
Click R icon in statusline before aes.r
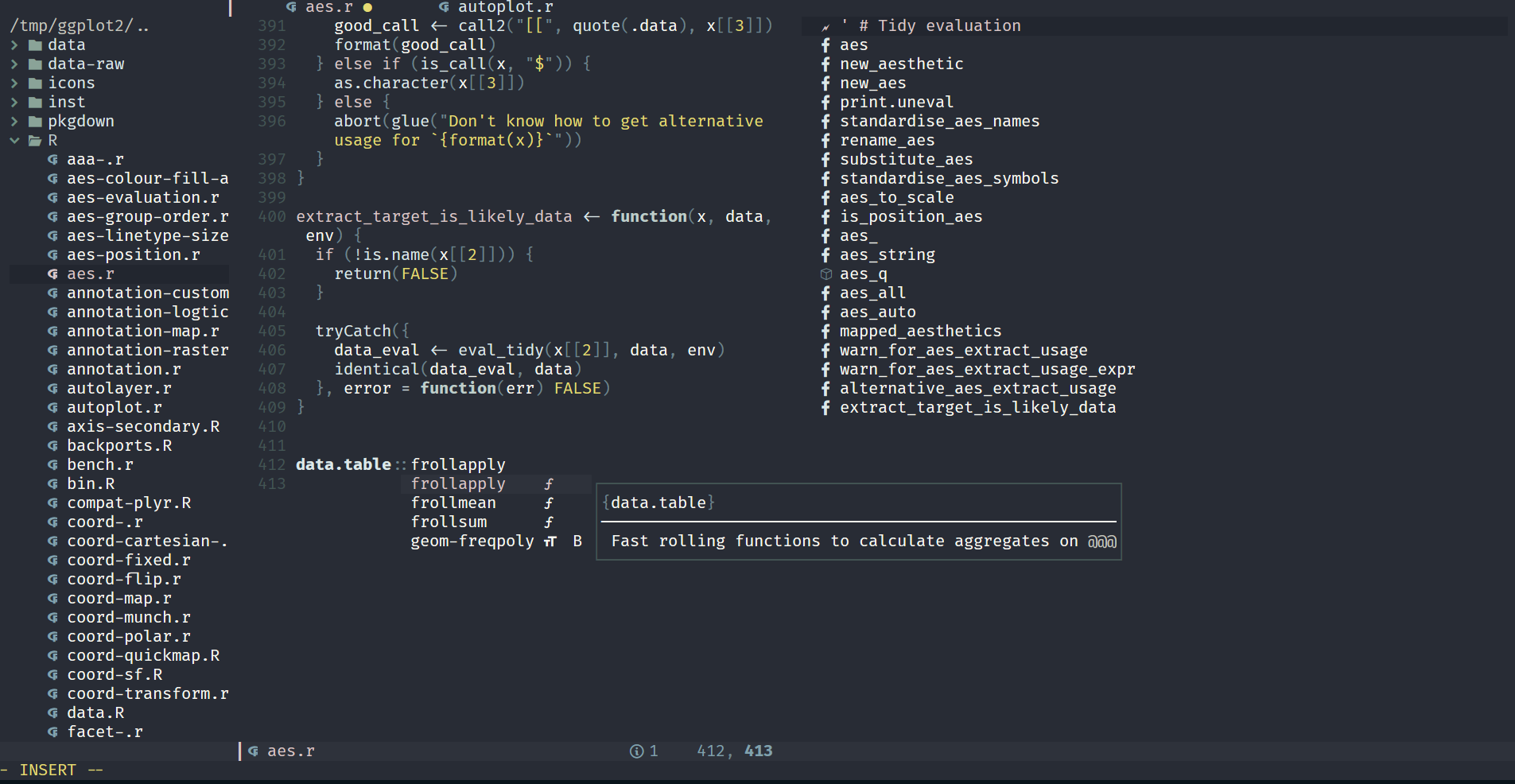(x=253, y=751)
